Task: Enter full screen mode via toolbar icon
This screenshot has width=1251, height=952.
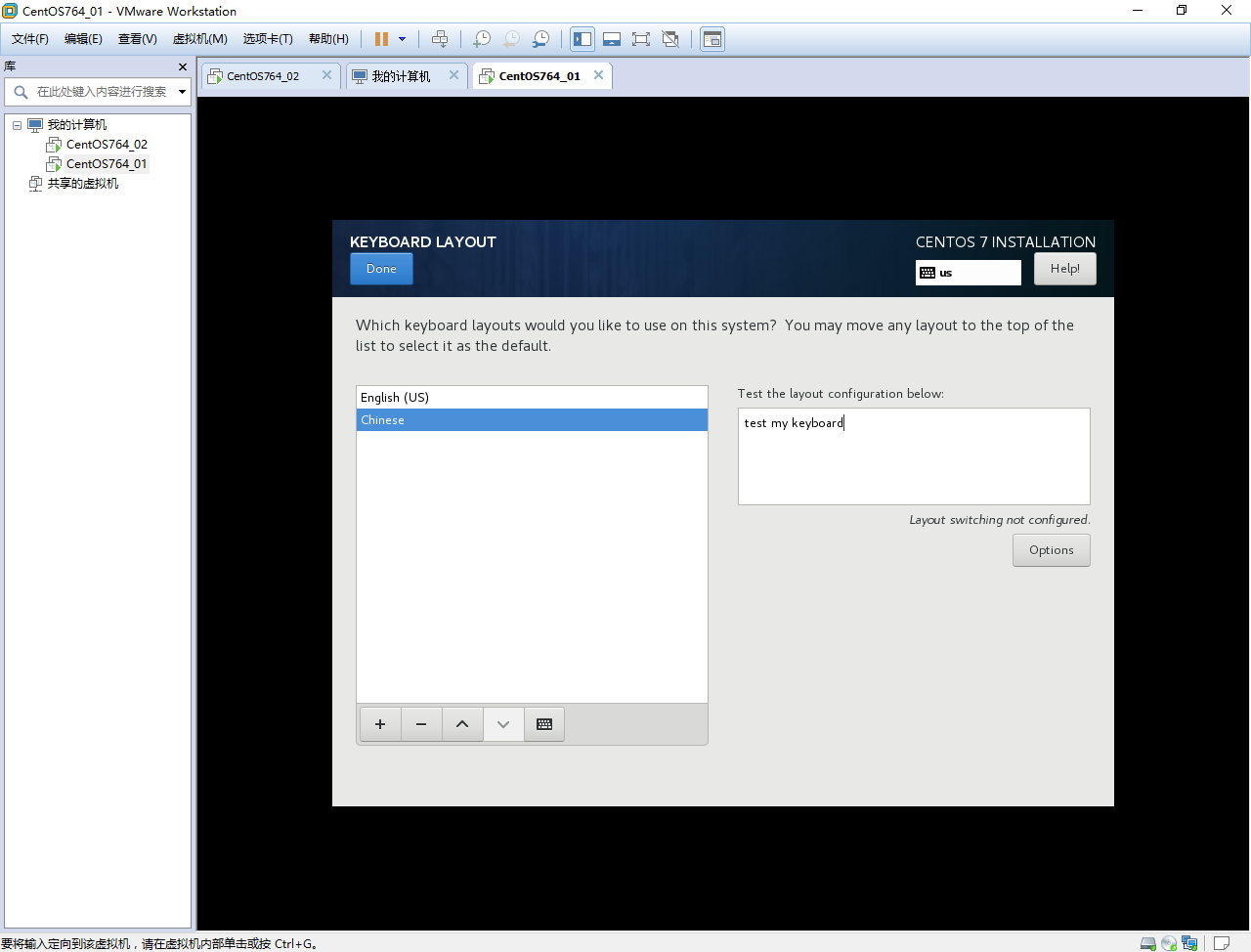Action: (x=641, y=39)
